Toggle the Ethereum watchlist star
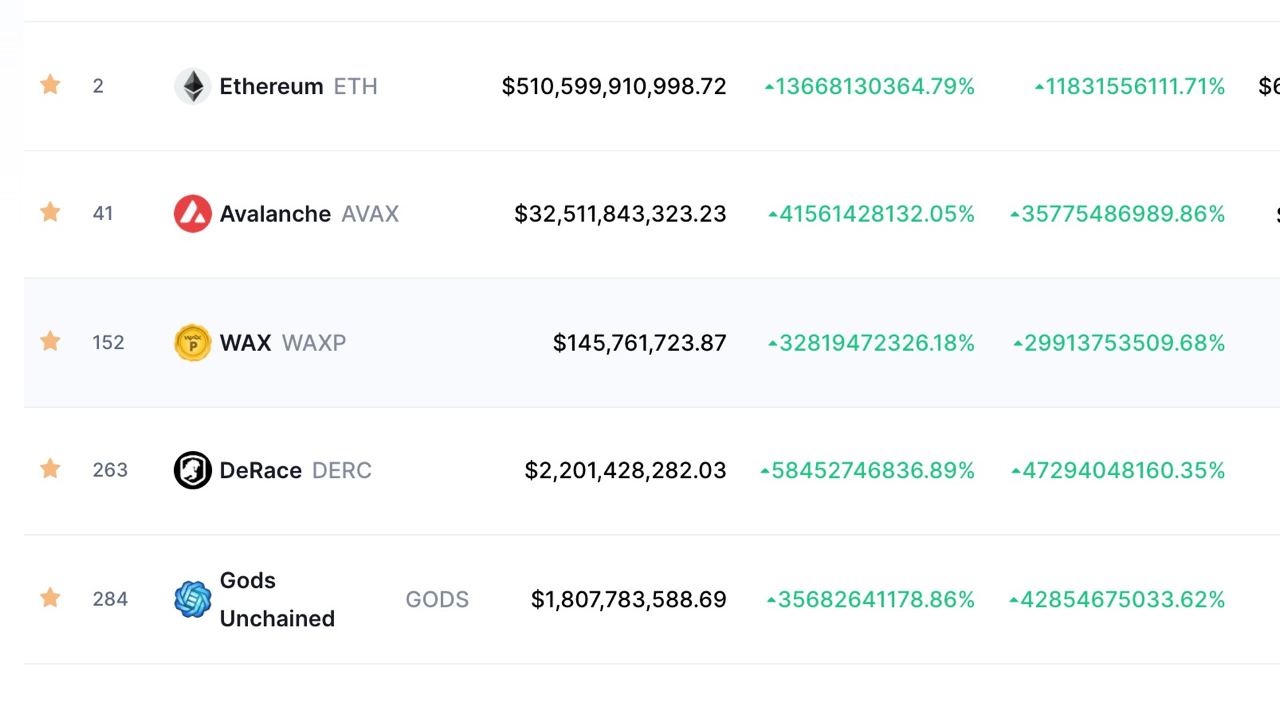Screen dimensions: 1280x703 click(x=50, y=85)
